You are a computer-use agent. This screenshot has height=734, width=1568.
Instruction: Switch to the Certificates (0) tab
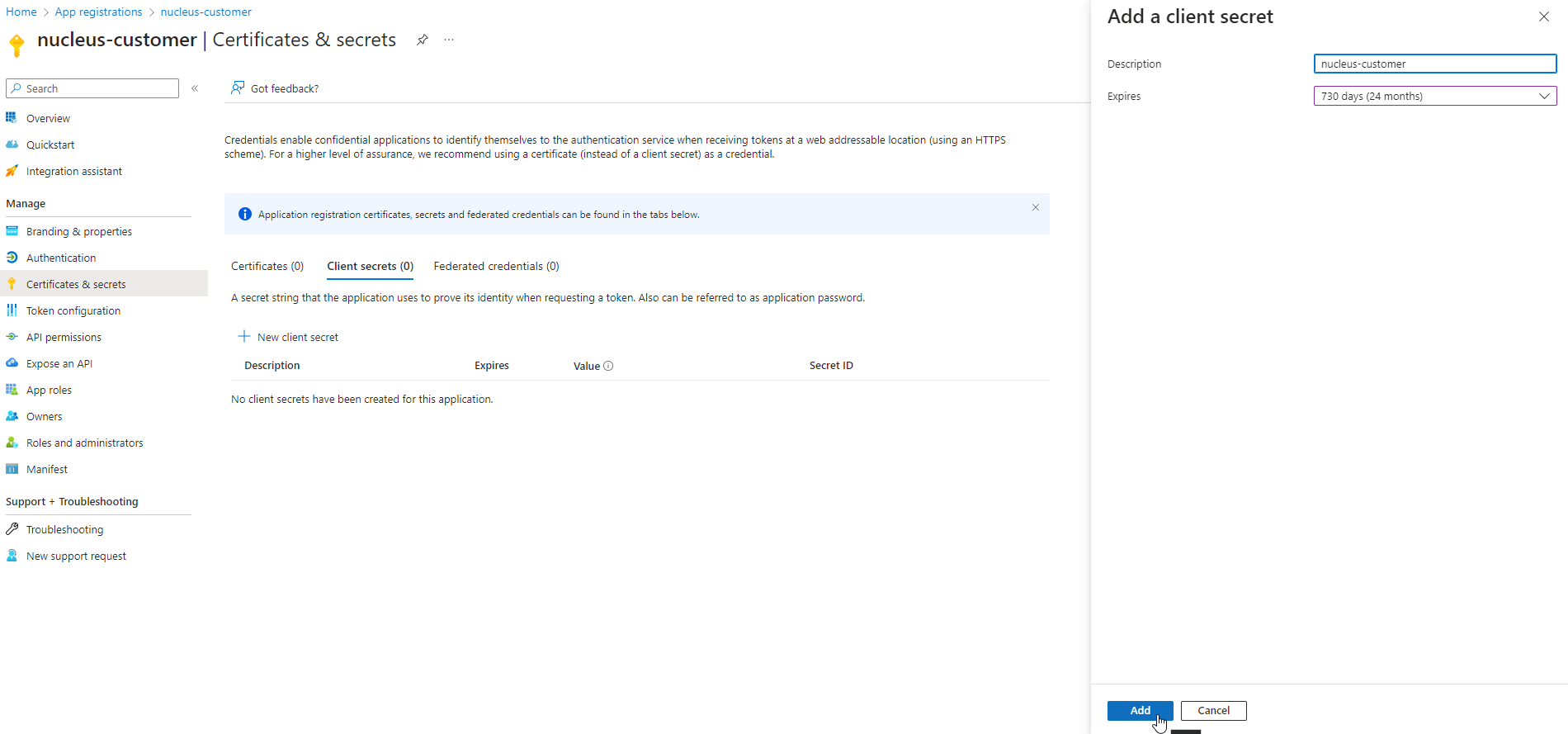(x=267, y=266)
